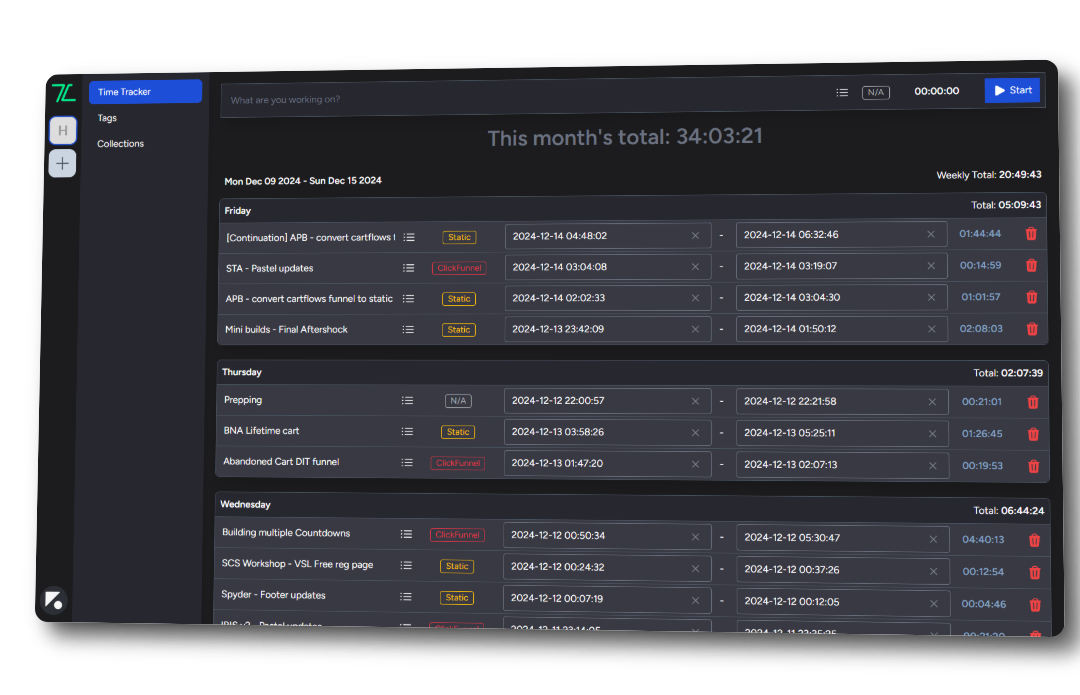Focus the 'What are you working on?' field
The width and height of the screenshot is (1080, 695).
(523, 99)
